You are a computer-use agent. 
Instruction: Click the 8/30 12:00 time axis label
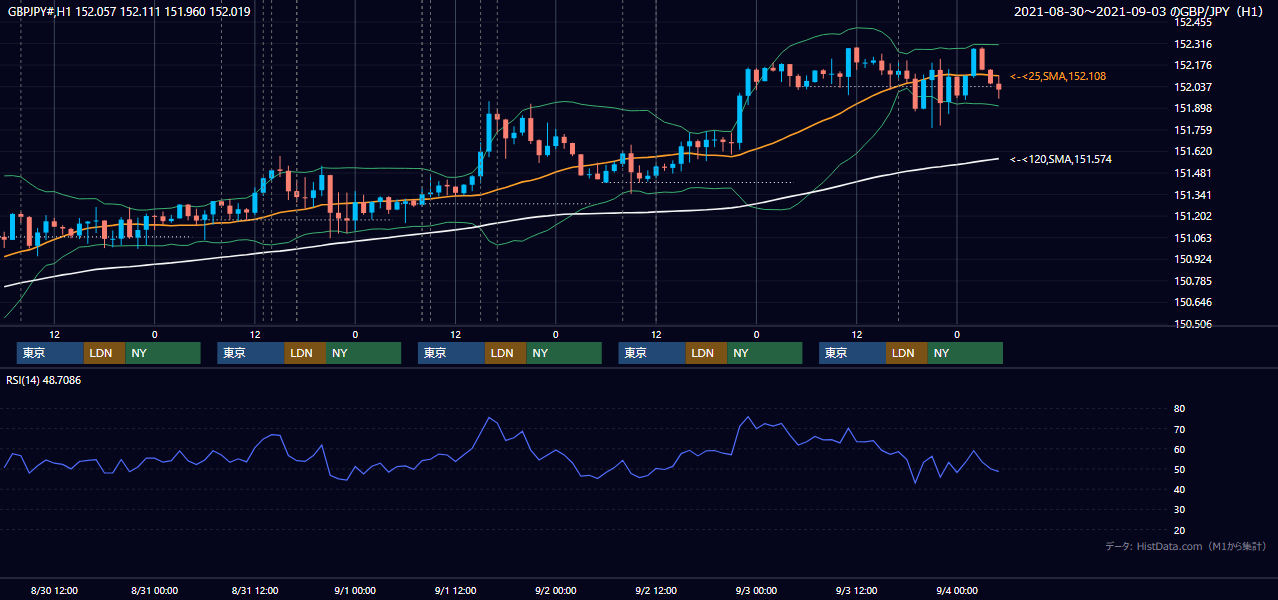[55, 590]
